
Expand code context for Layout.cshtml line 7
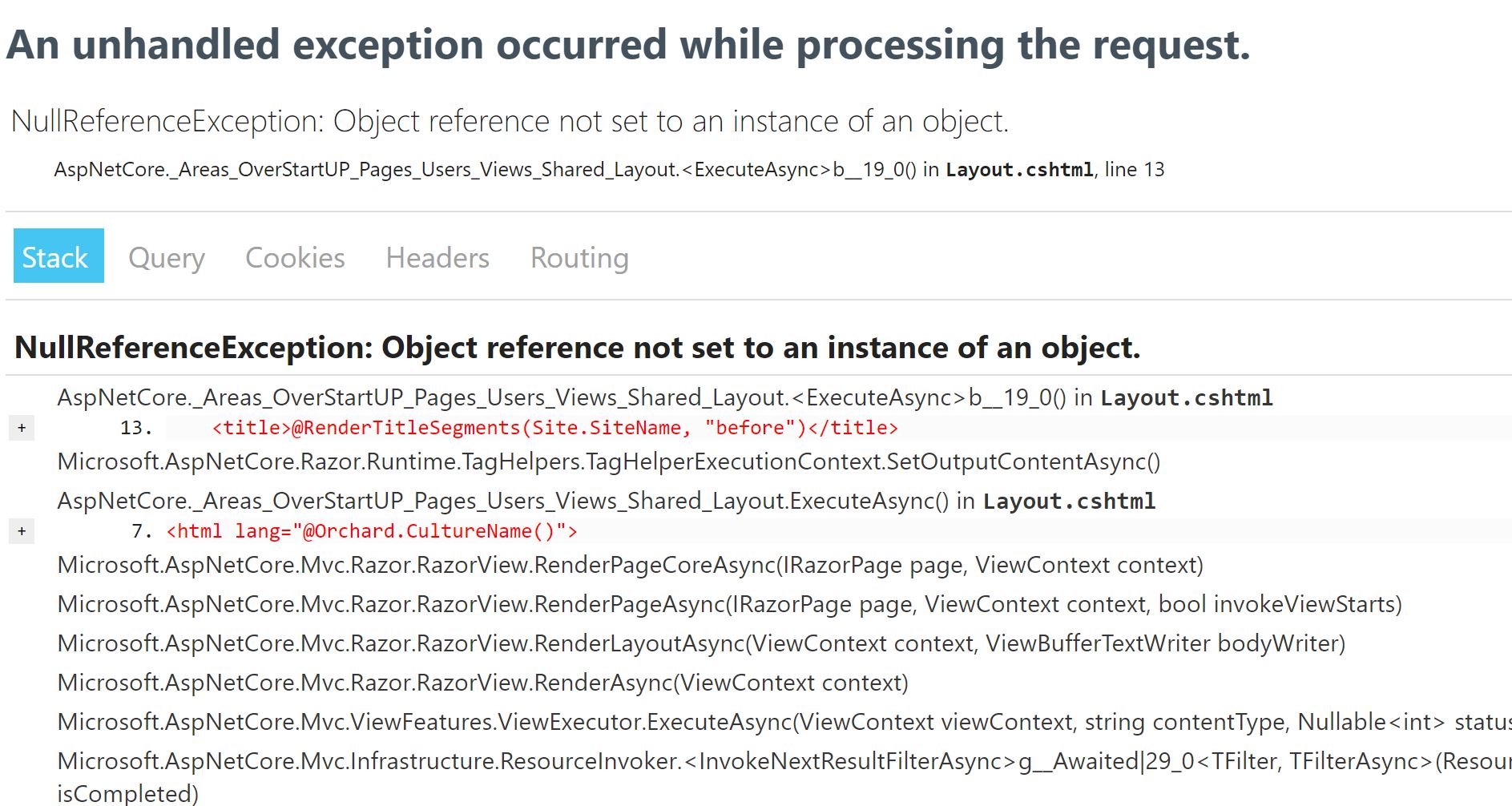tap(22, 530)
